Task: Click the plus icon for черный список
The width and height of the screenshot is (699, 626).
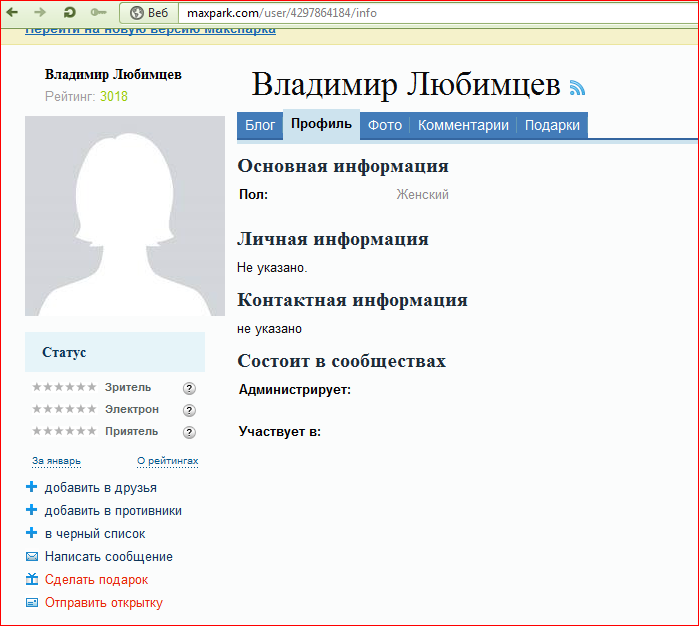Action: click(32, 532)
